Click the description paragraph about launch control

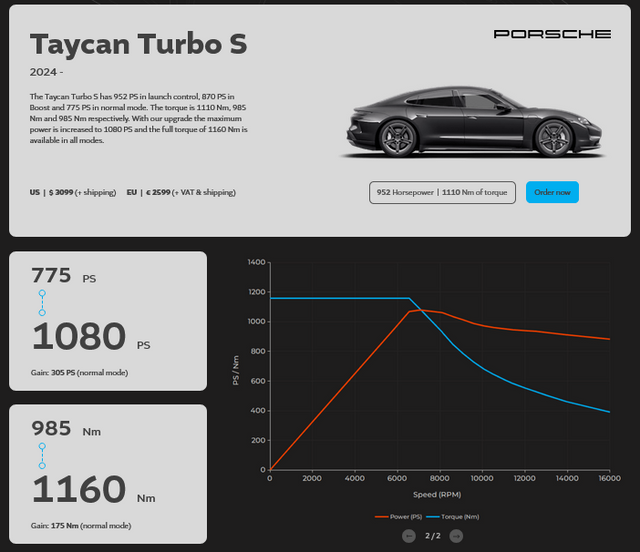click(x=138, y=118)
